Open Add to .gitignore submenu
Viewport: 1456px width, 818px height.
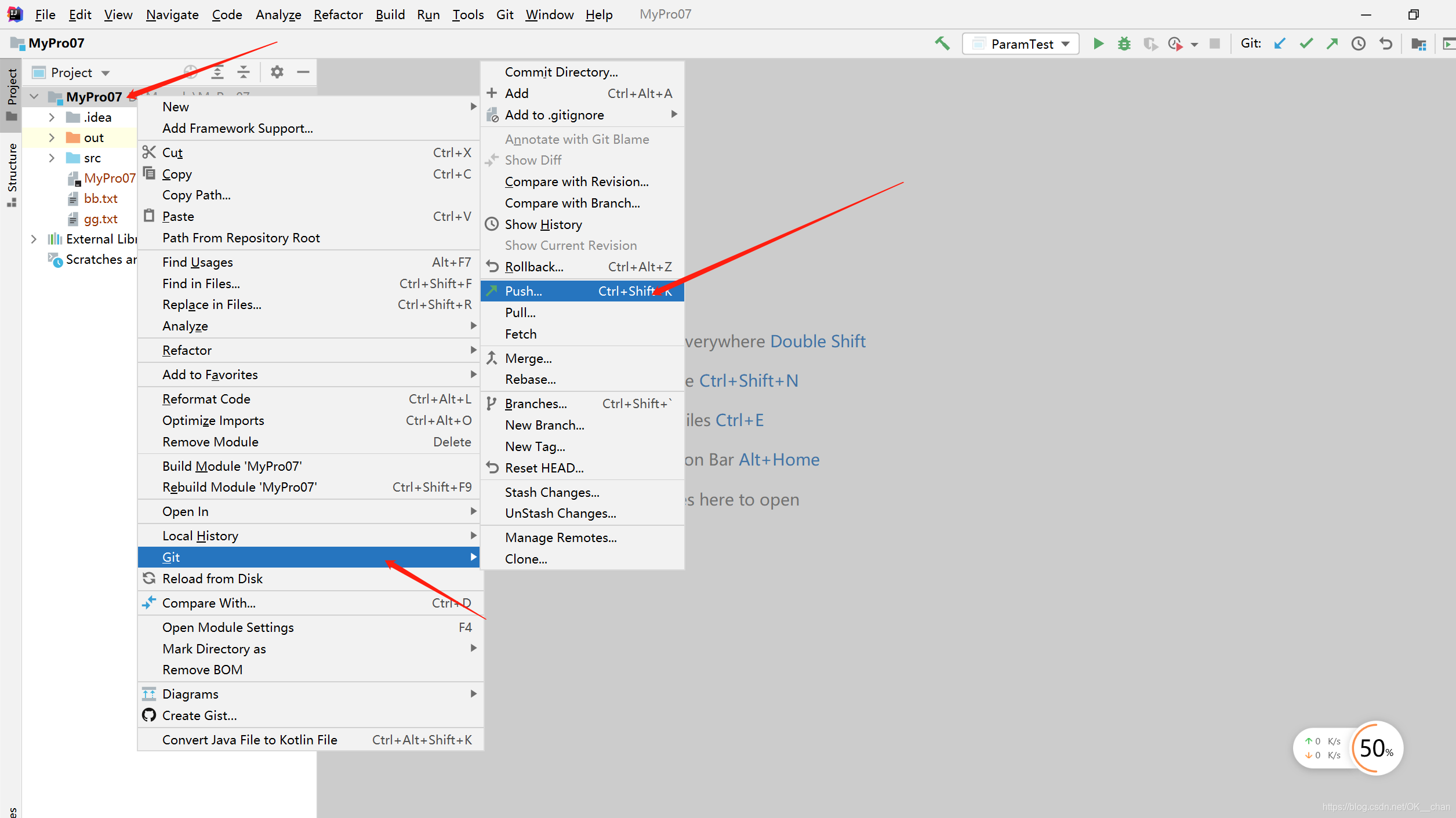tap(583, 115)
